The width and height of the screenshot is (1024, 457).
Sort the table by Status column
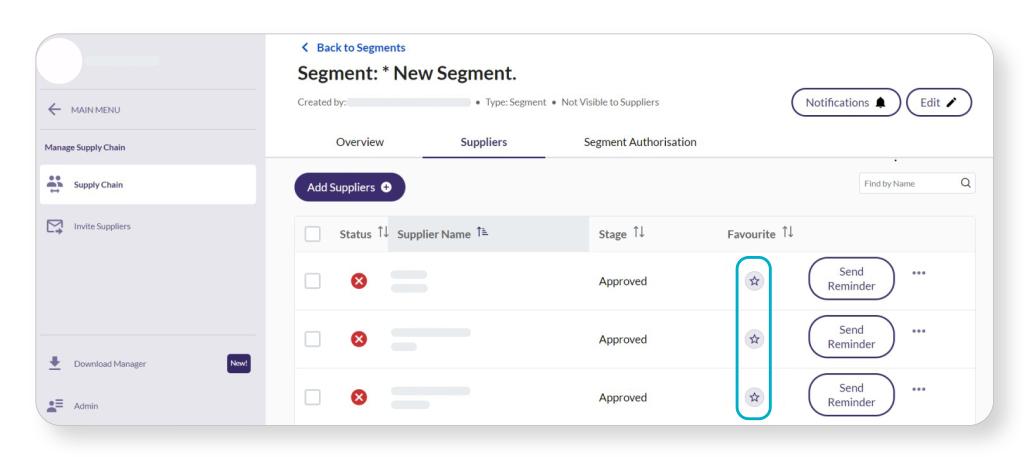pyautogui.click(x=382, y=234)
